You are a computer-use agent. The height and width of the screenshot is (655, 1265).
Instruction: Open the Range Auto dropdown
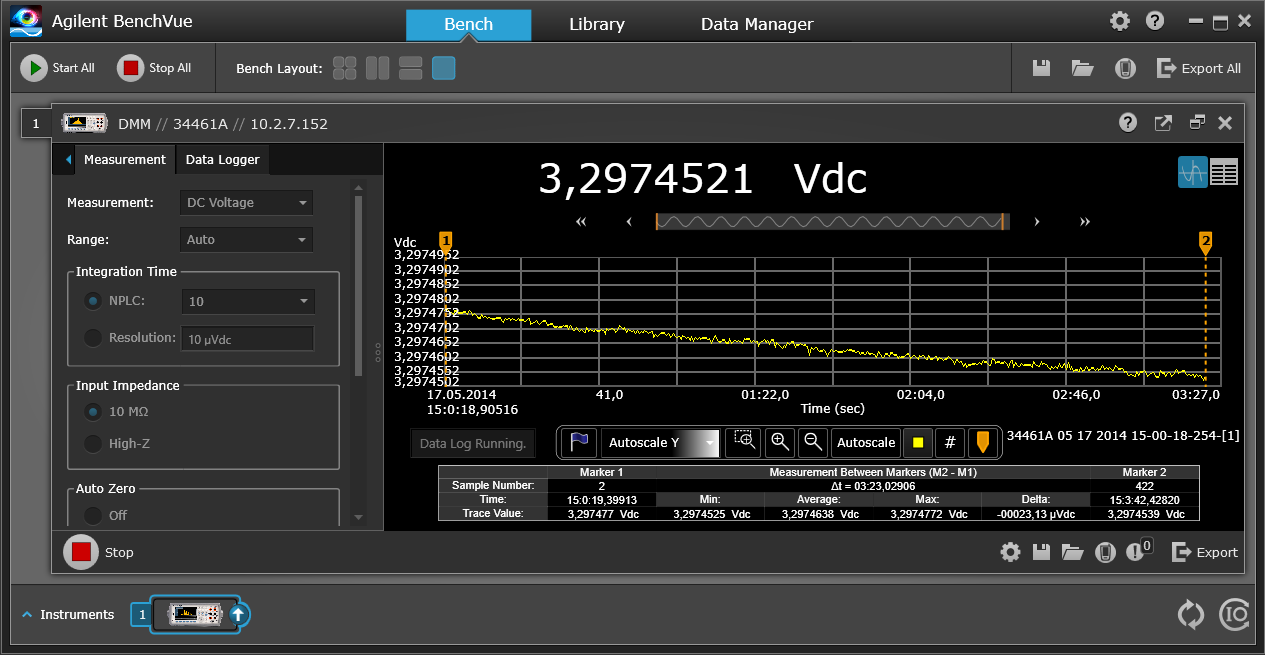click(246, 240)
